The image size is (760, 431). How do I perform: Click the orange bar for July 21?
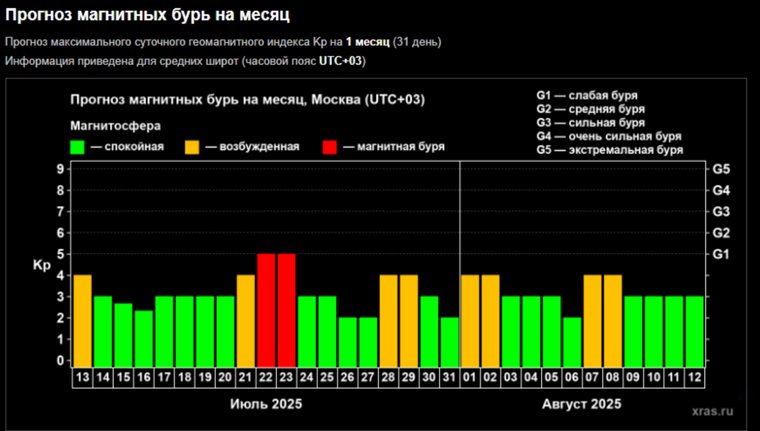coord(245,320)
